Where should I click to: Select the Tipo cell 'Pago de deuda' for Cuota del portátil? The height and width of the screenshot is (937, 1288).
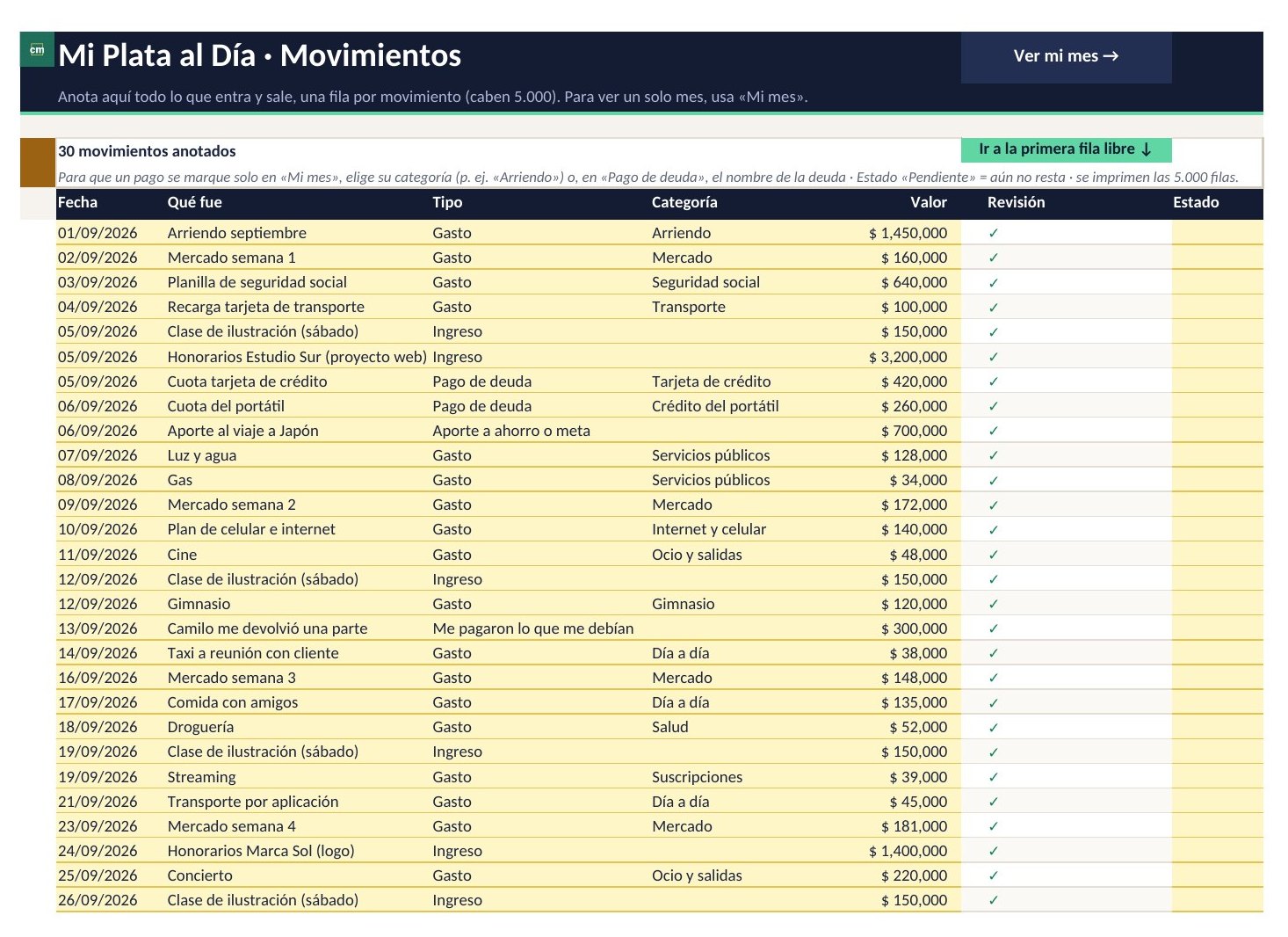(481, 406)
